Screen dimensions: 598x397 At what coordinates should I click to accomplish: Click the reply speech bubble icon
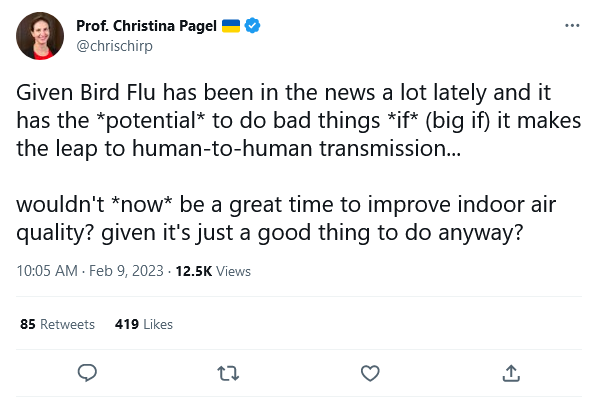pyautogui.click(x=87, y=373)
